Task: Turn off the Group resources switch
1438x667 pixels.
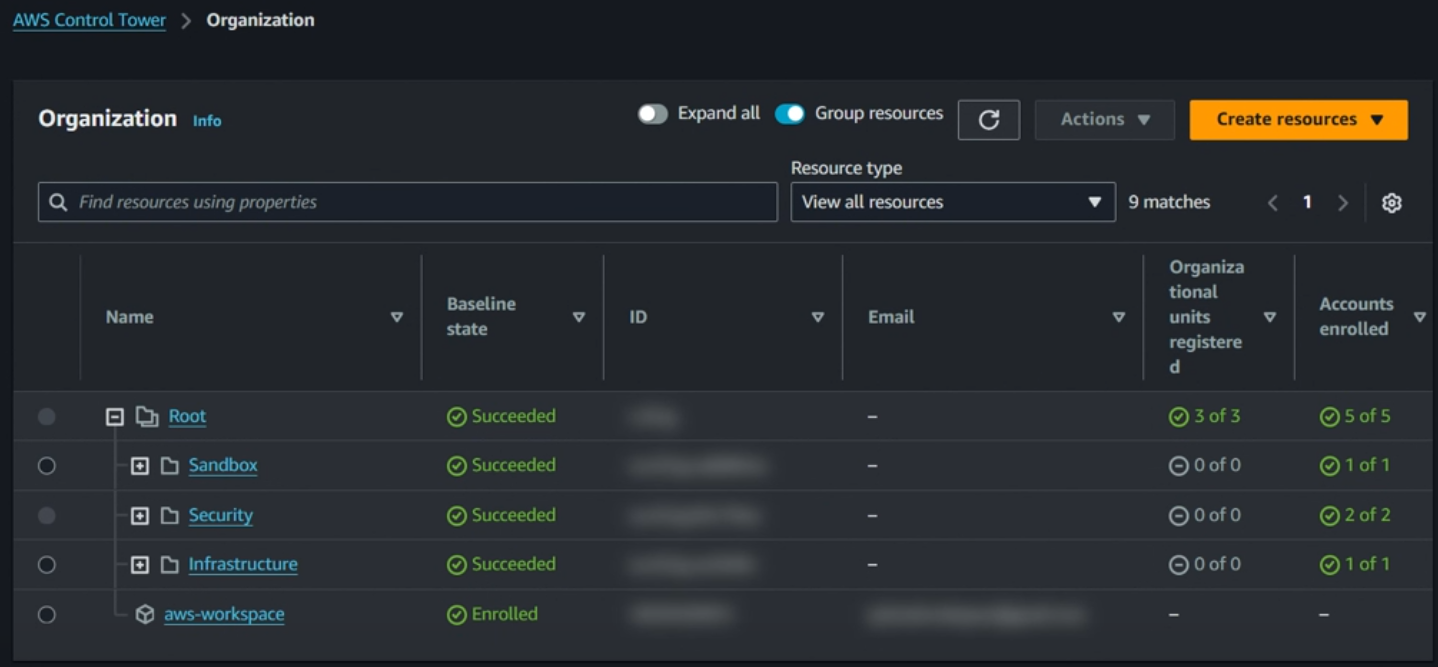Action: [x=790, y=114]
